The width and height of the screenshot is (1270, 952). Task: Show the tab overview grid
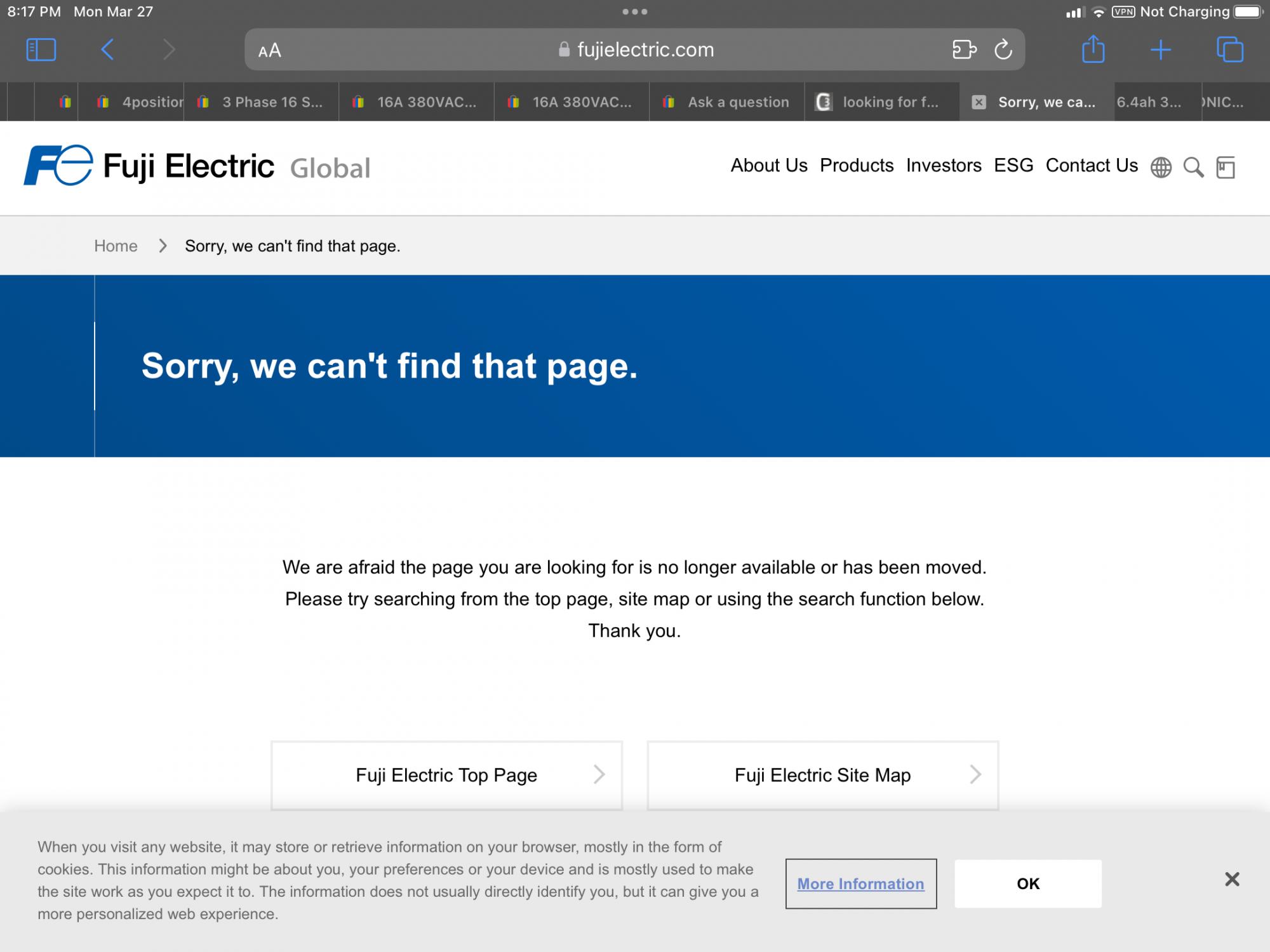(x=1229, y=50)
